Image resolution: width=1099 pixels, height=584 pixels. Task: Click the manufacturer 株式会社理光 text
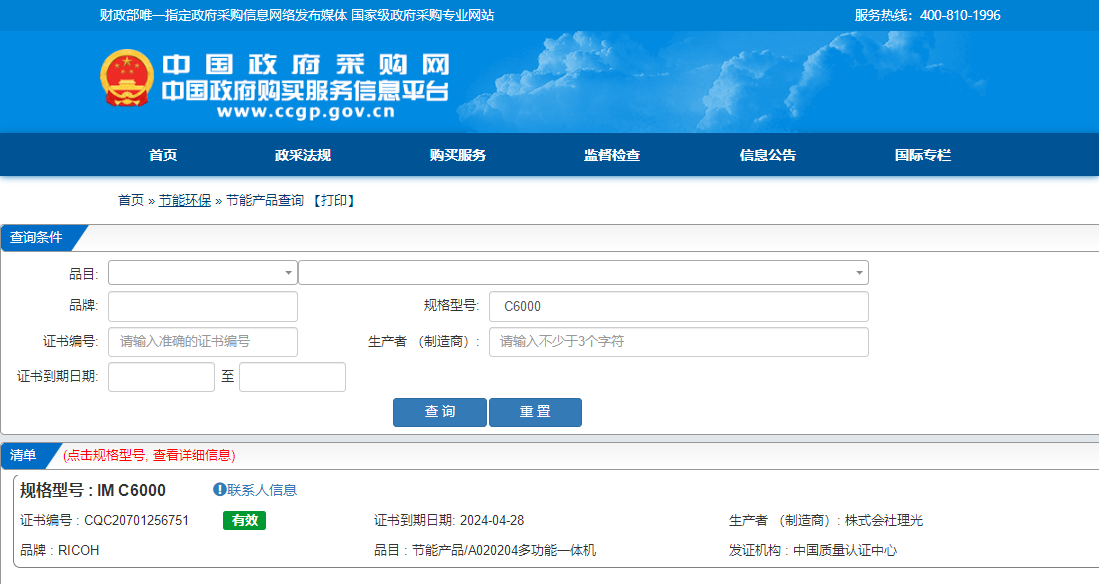[x=883, y=520]
